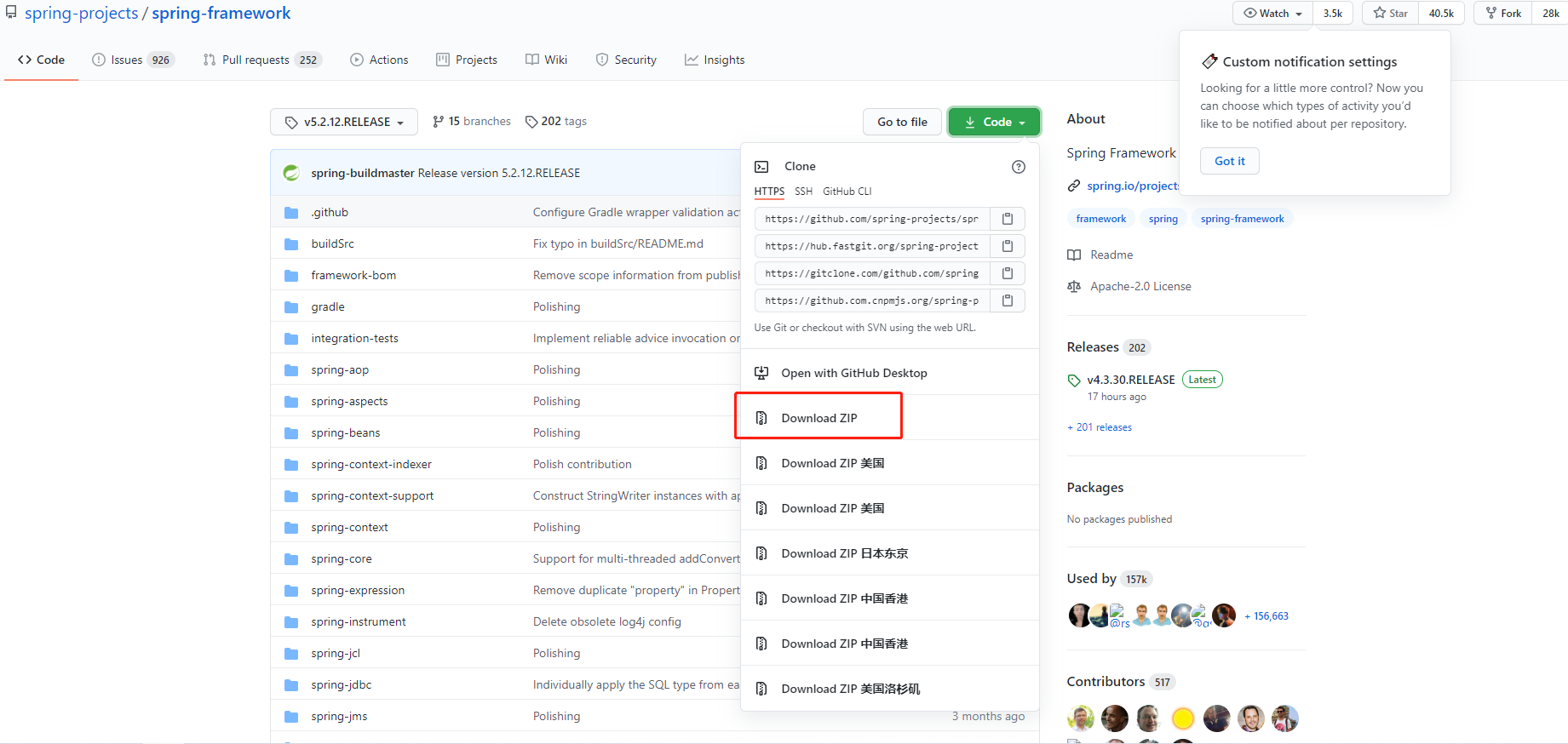
Task: Click the zip icon beside Download ZIP 日本东京
Action: (x=761, y=553)
